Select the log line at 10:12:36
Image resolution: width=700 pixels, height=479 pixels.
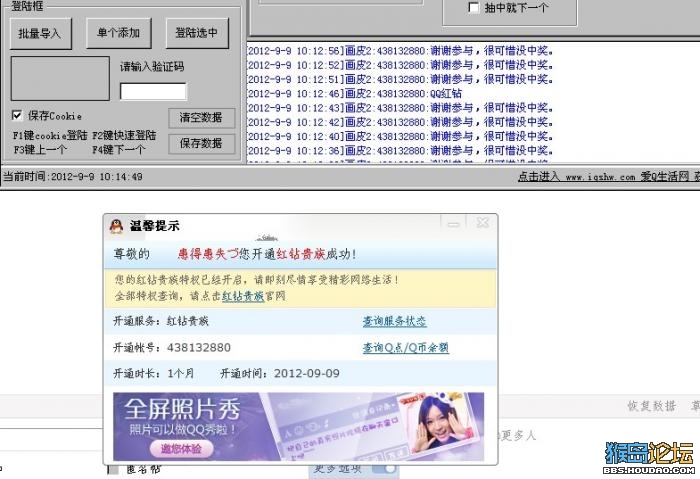(400, 151)
